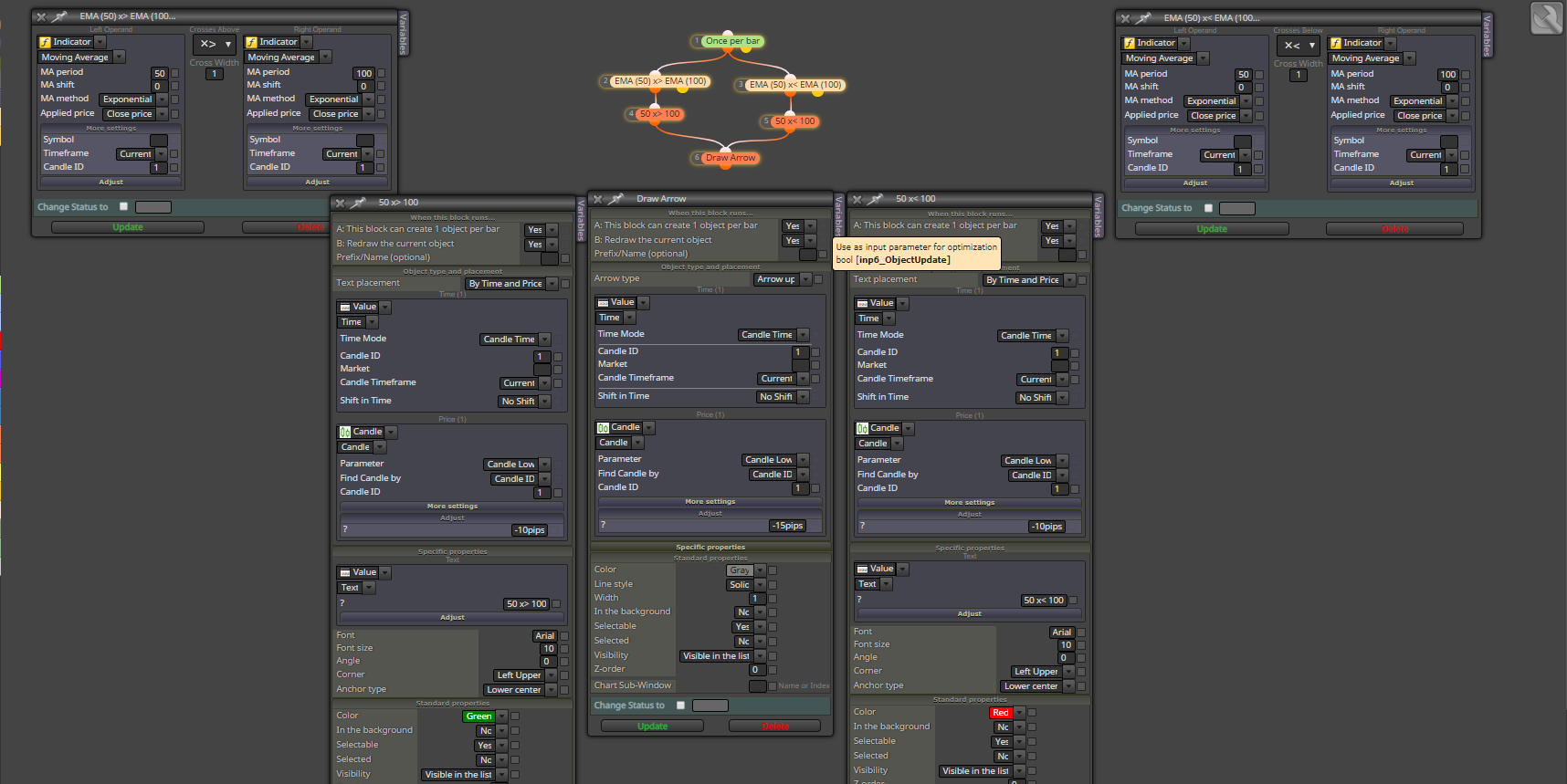Click the Value icon under Time in Draw Arrow panel
The width and height of the screenshot is (1567, 784).
point(603,302)
